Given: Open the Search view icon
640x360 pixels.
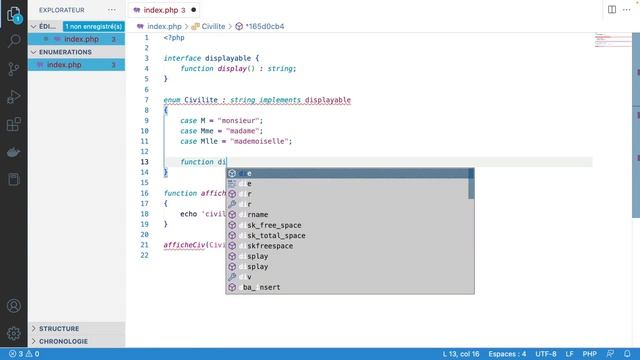Looking at the screenshot, I should (x=14, y=41).
